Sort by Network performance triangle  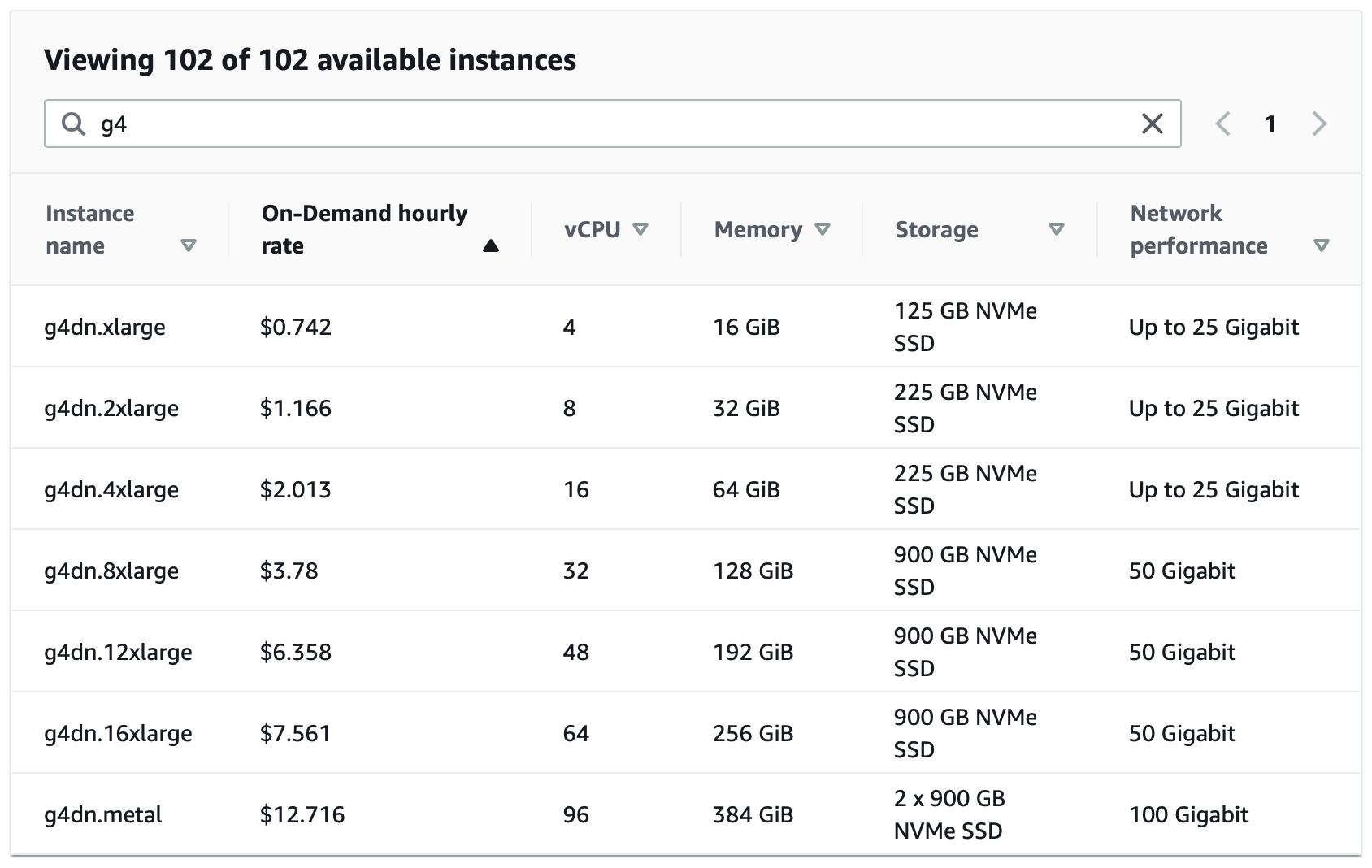[x=1322, y=245]
